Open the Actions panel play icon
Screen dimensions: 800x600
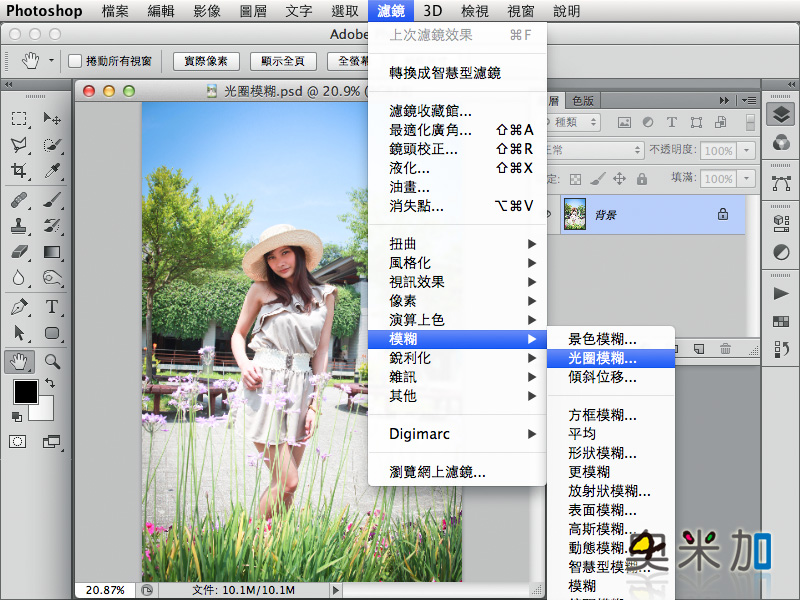pos(781,293)
